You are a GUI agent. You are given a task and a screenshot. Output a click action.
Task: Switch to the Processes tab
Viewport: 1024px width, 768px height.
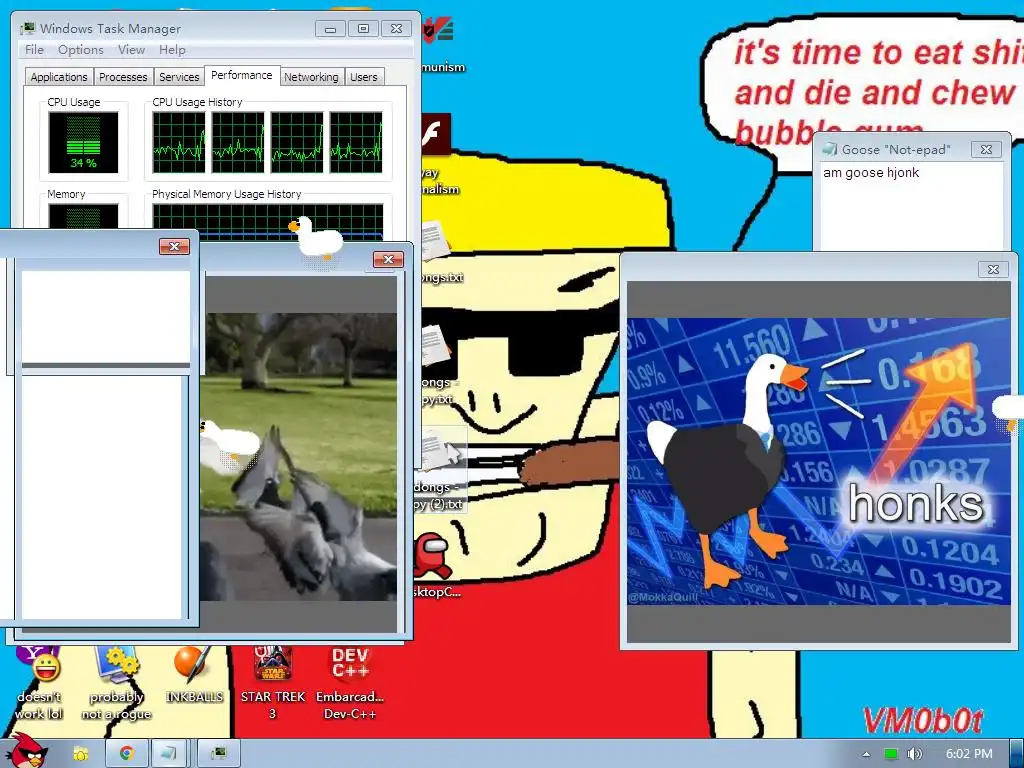coord(123,77)
